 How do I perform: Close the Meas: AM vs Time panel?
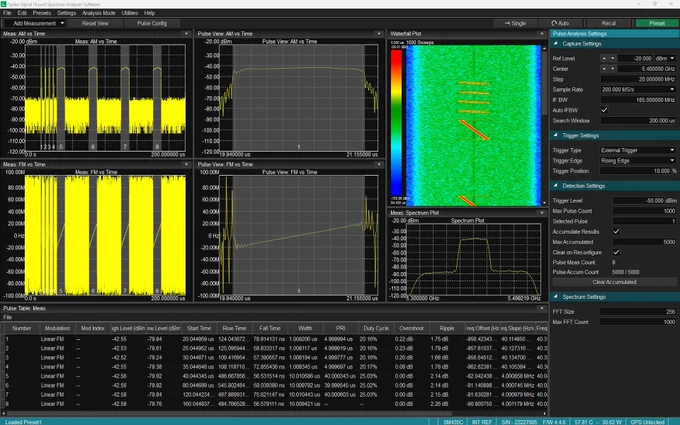[186, 33]
